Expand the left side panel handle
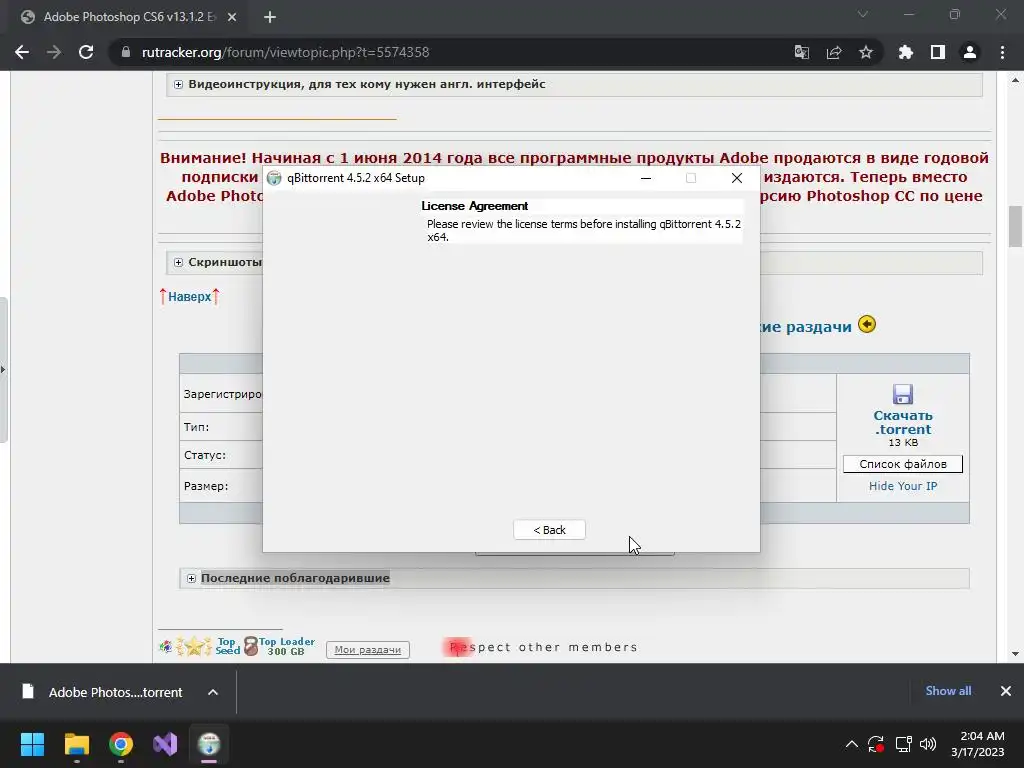The height and width of the screenshot is (768, 1024). (x=3, y=370)
